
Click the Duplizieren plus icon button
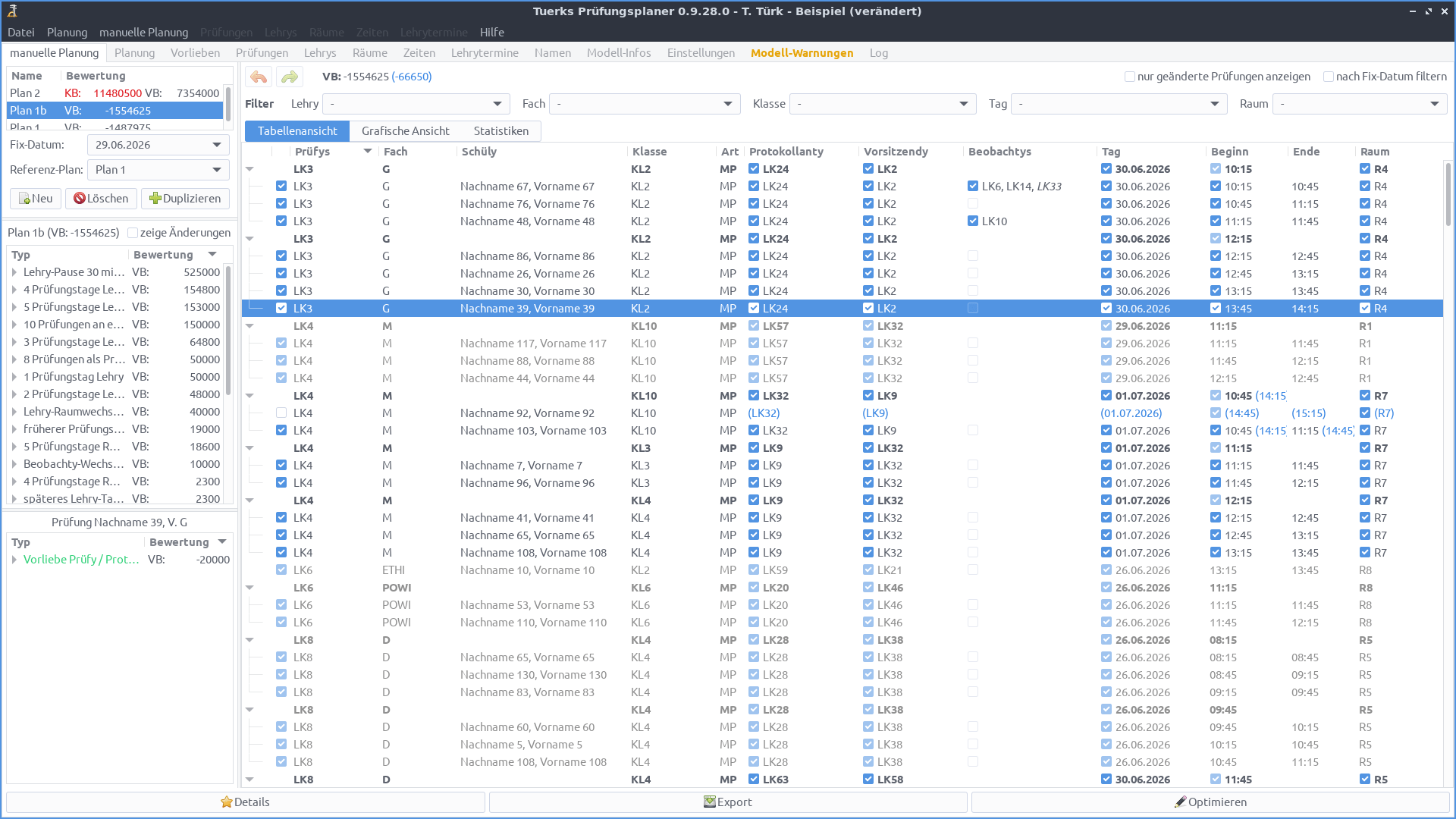185,199
